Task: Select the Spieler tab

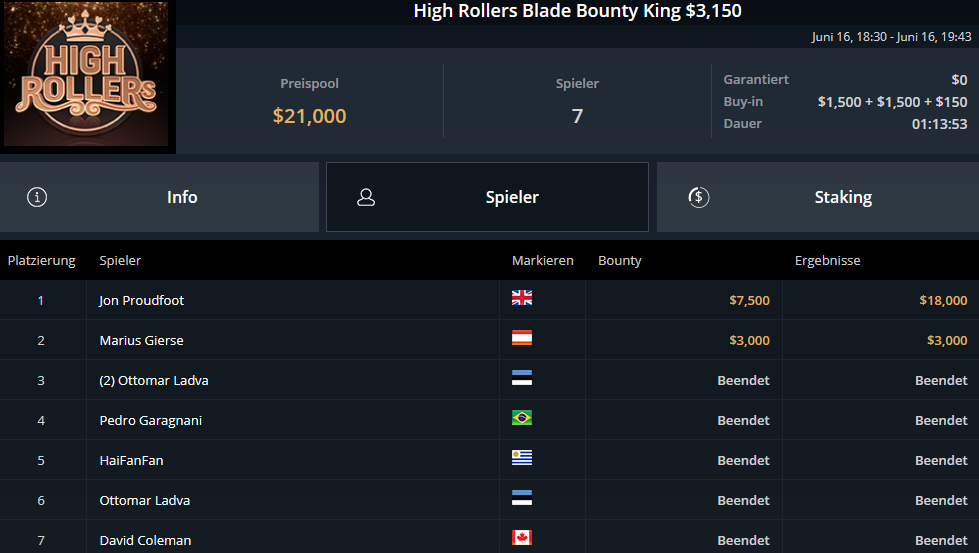Action: [x=487, y=197]
